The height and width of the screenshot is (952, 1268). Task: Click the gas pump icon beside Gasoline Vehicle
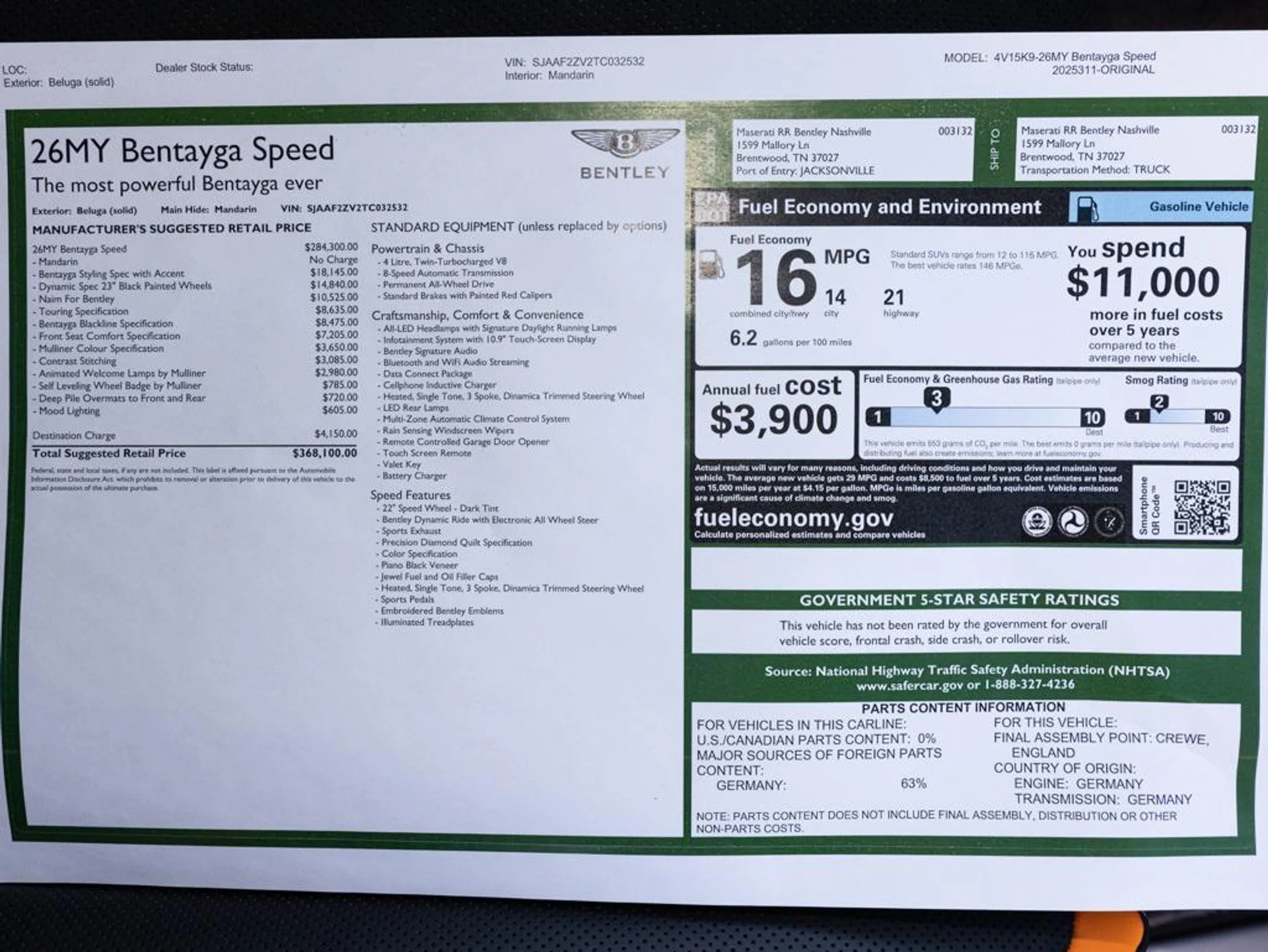[1086, 209]
